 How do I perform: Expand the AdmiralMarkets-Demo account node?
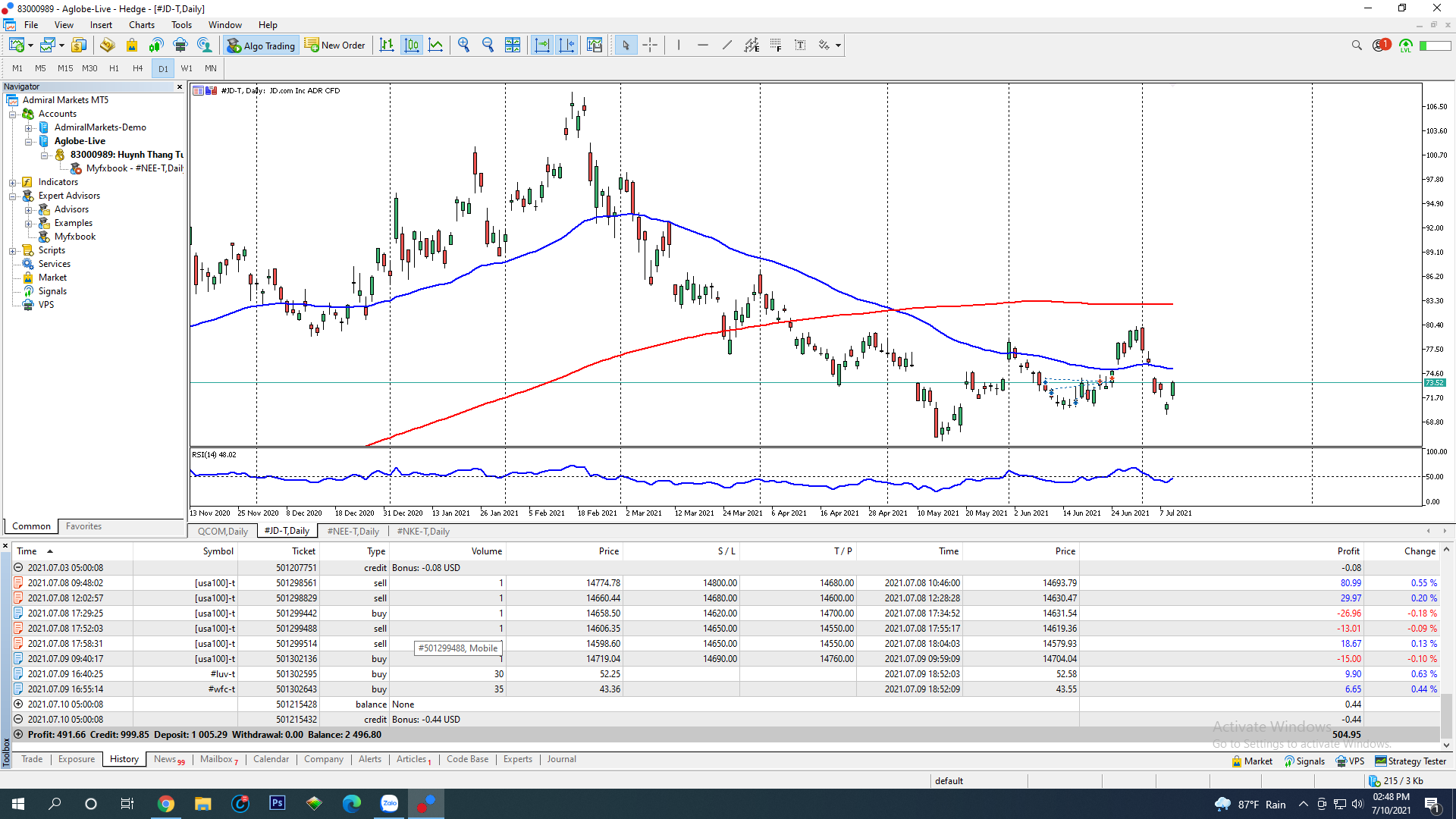29,127
